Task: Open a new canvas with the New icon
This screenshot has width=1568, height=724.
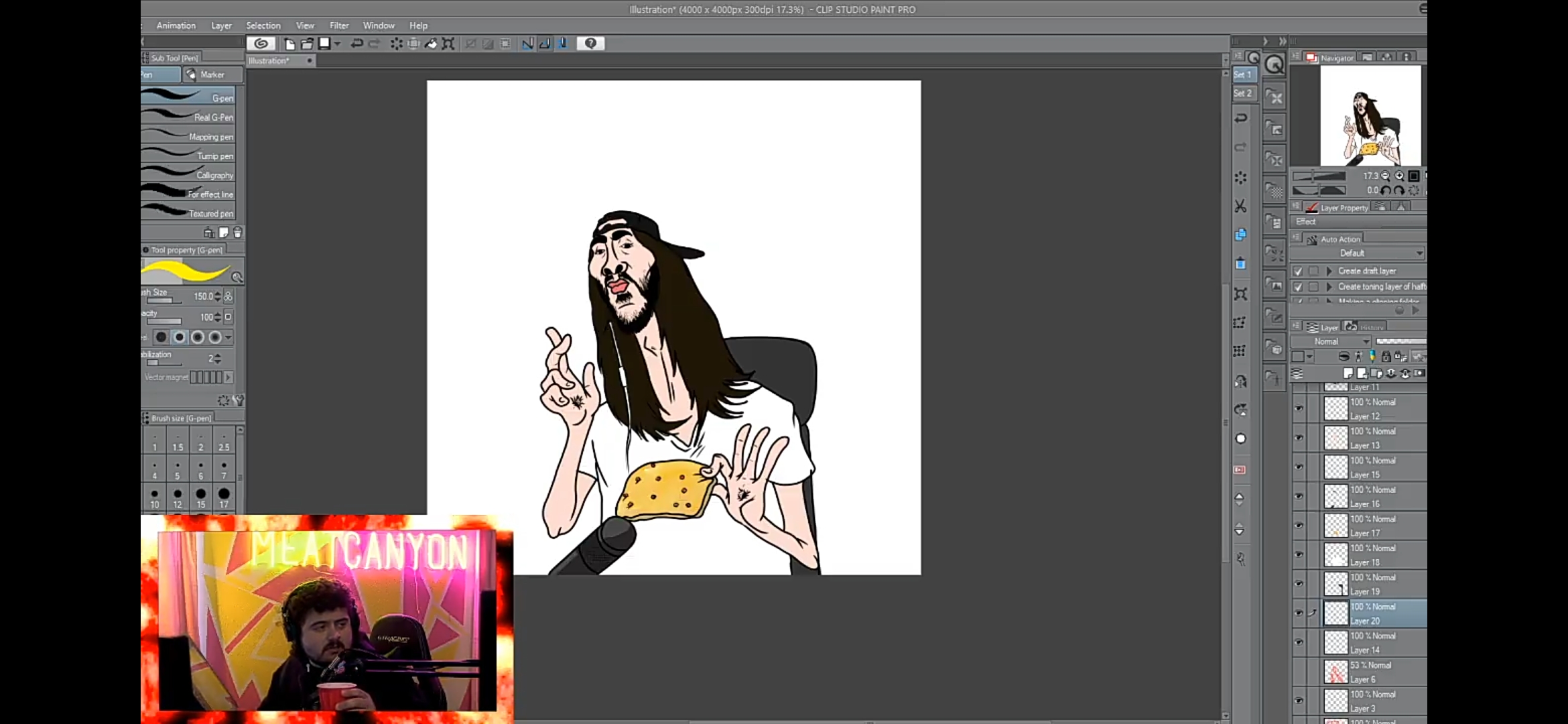Action: (289, 44)
